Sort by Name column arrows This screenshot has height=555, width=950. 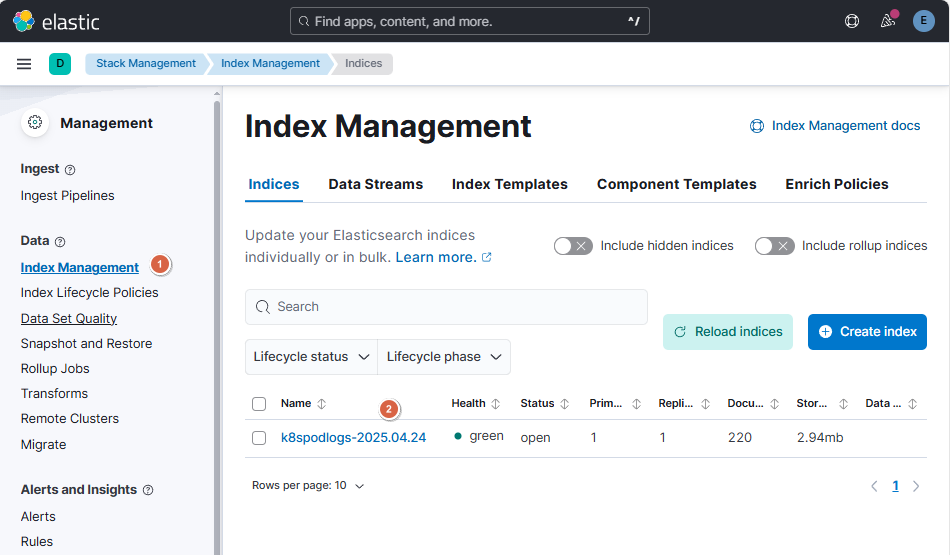(322, 404)
